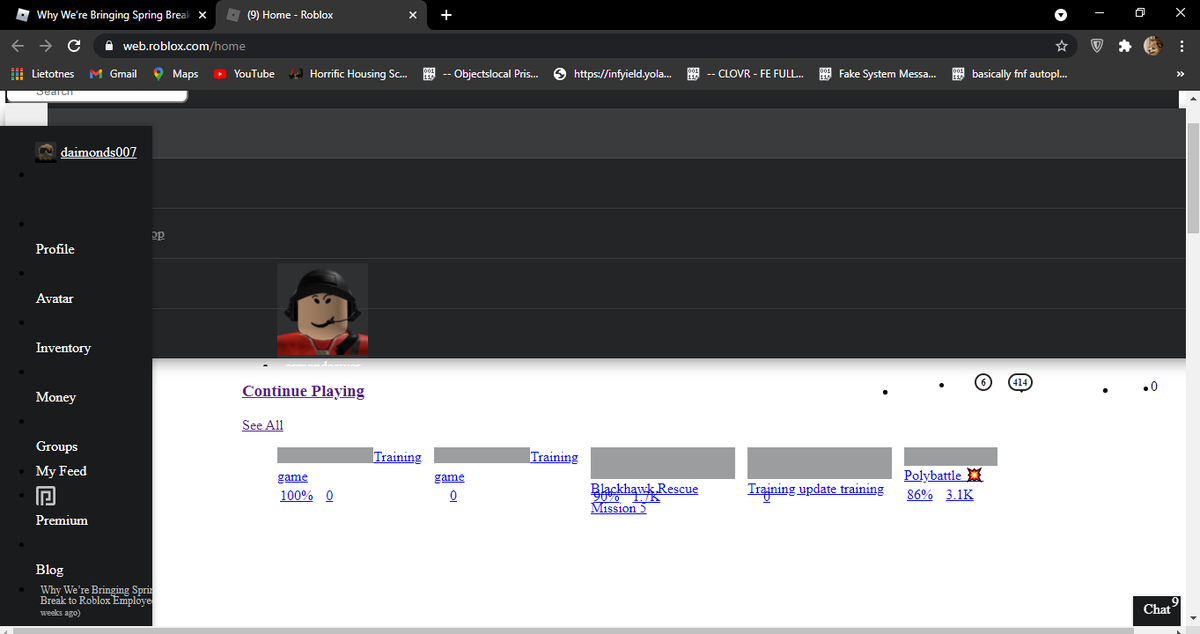Open the Fake System Messa... bookmark
Screen dimensions: 1200x634
[877, 74]
